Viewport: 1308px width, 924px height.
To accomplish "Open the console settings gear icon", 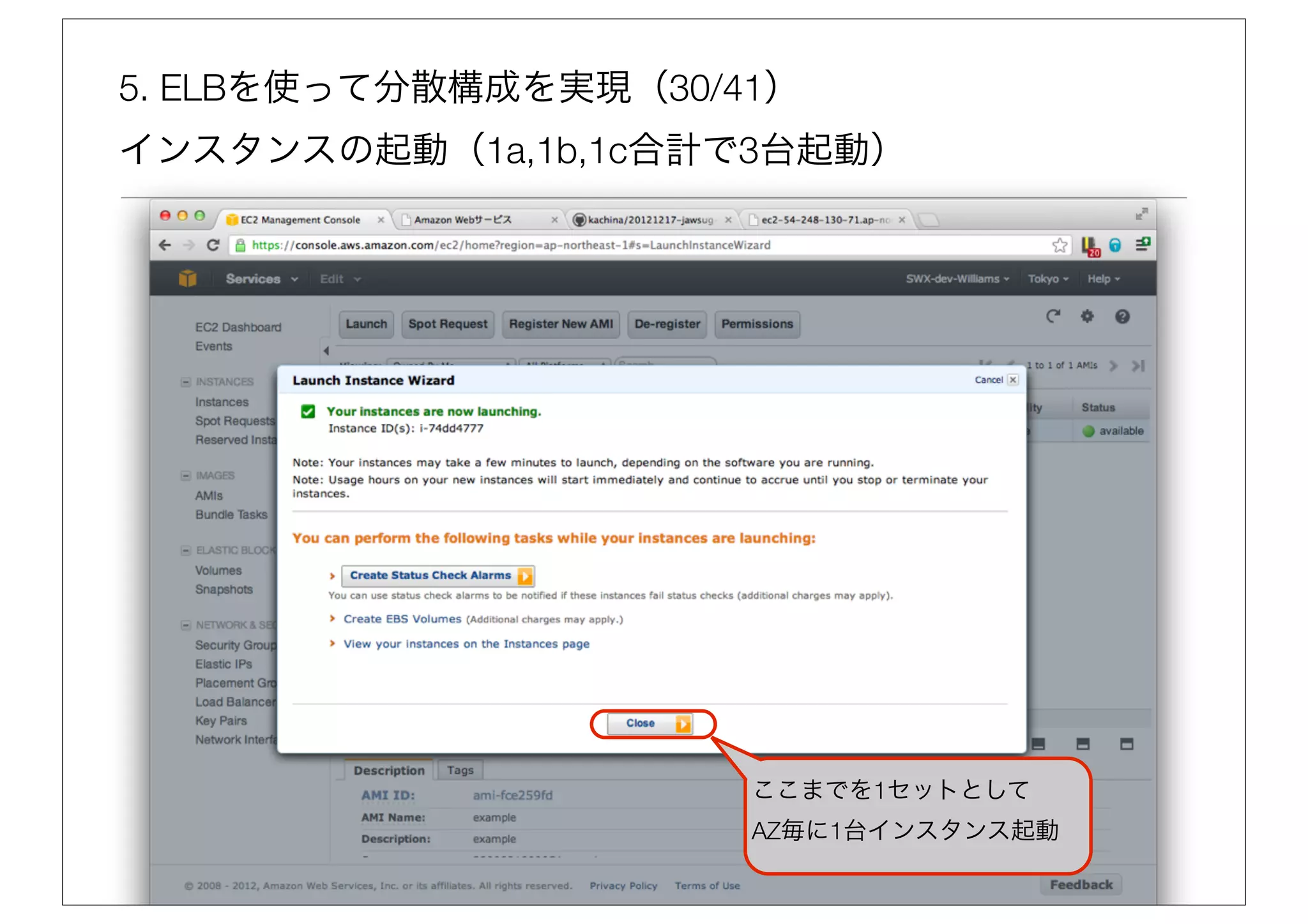I will pos(1087,317).
